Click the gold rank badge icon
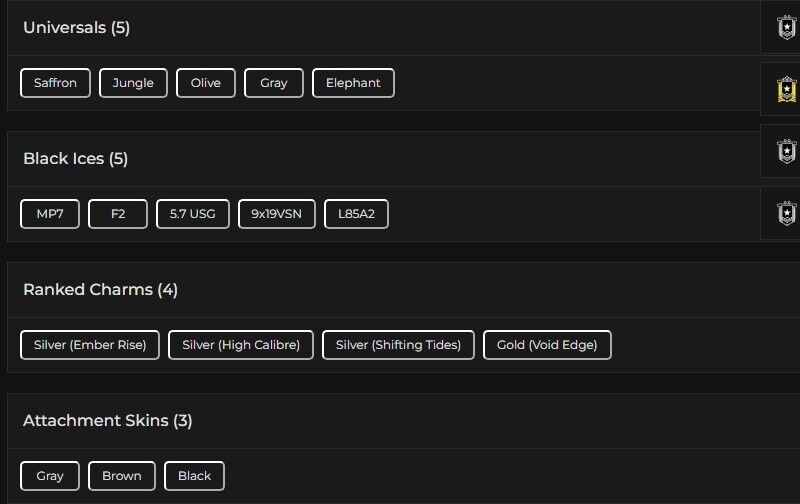Image resolution: width=800 pixels, height=504 pixels. point(787,89)
